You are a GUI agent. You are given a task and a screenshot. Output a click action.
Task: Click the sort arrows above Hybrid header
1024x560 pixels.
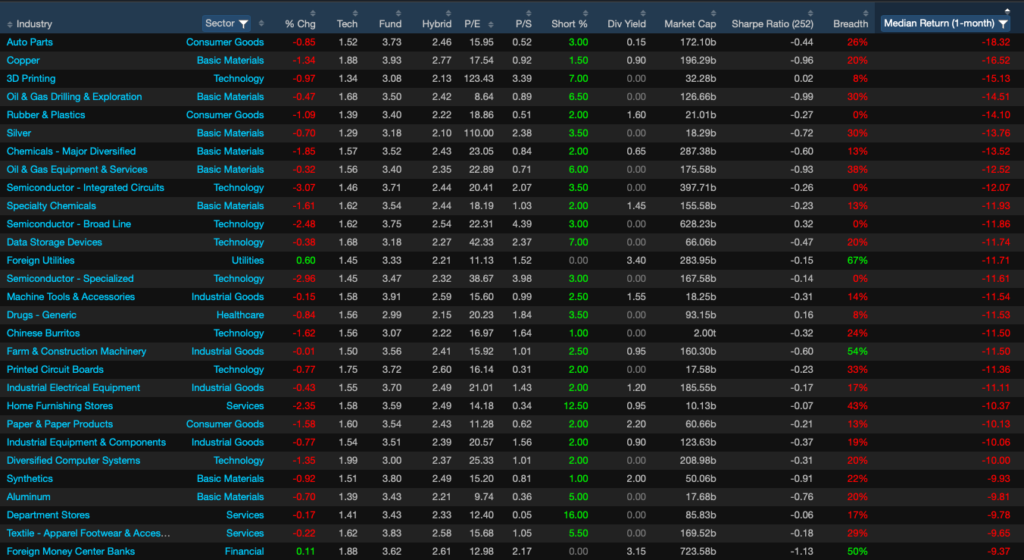[x=448, y=13]
